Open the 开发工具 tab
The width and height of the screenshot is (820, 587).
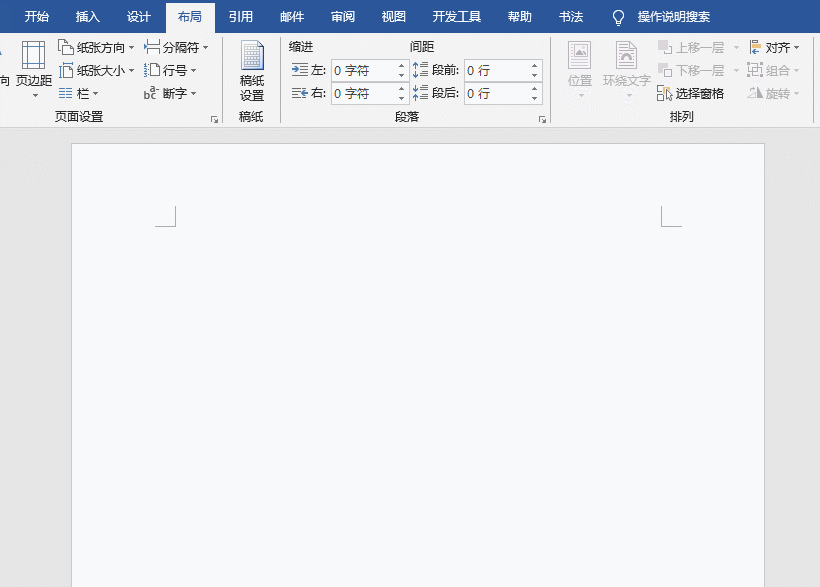[x=457, y=17]
